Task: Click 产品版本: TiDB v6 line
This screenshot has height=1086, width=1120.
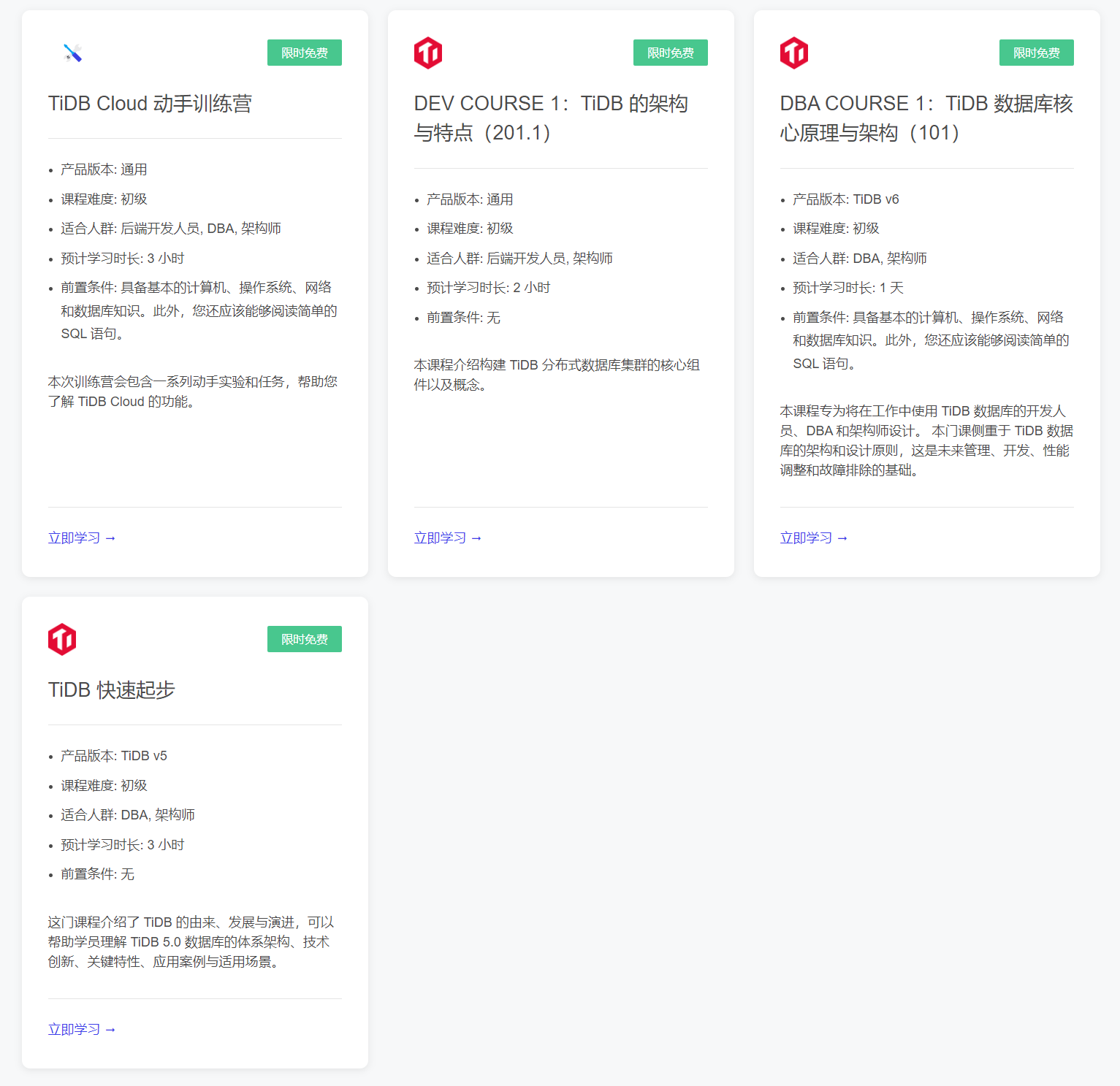Action: (x=846, y=199)
